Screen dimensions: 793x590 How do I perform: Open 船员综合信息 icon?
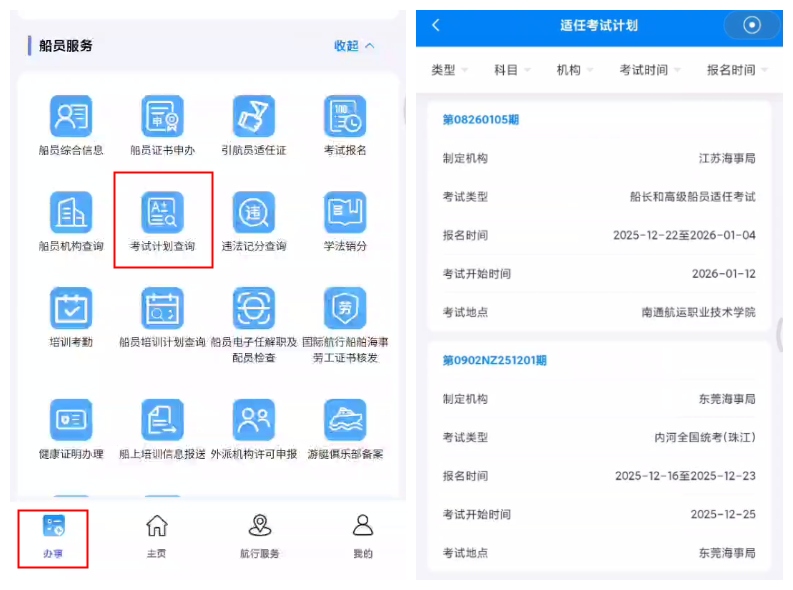pos(71,117)
